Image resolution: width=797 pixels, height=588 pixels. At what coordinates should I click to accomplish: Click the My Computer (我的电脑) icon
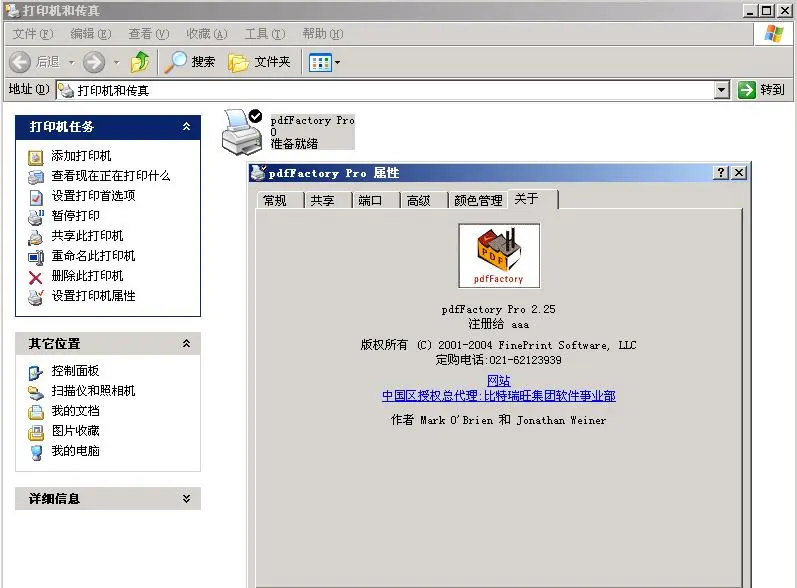35,452
